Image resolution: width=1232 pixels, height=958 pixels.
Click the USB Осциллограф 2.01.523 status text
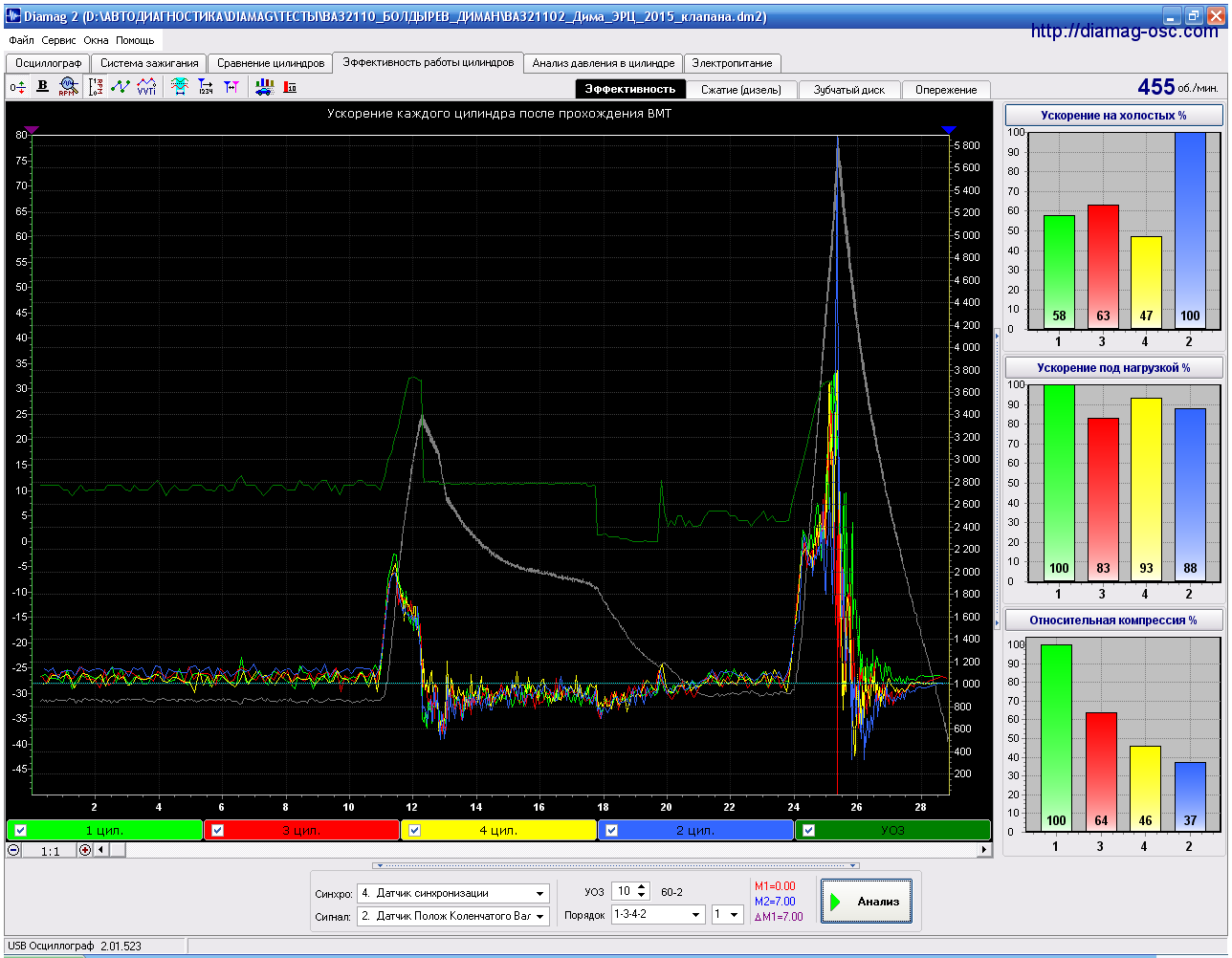(x=75, y=946)
